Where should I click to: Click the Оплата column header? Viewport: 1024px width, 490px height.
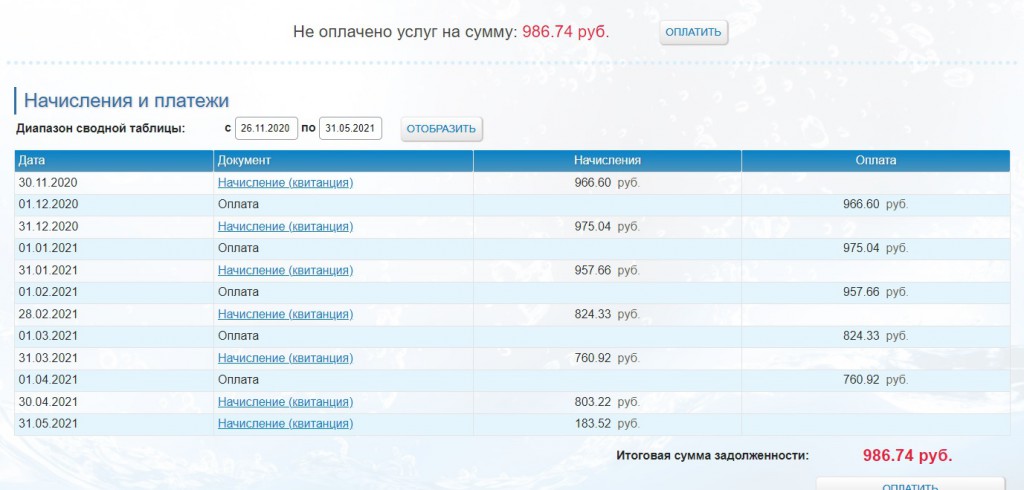click(875, 160)
